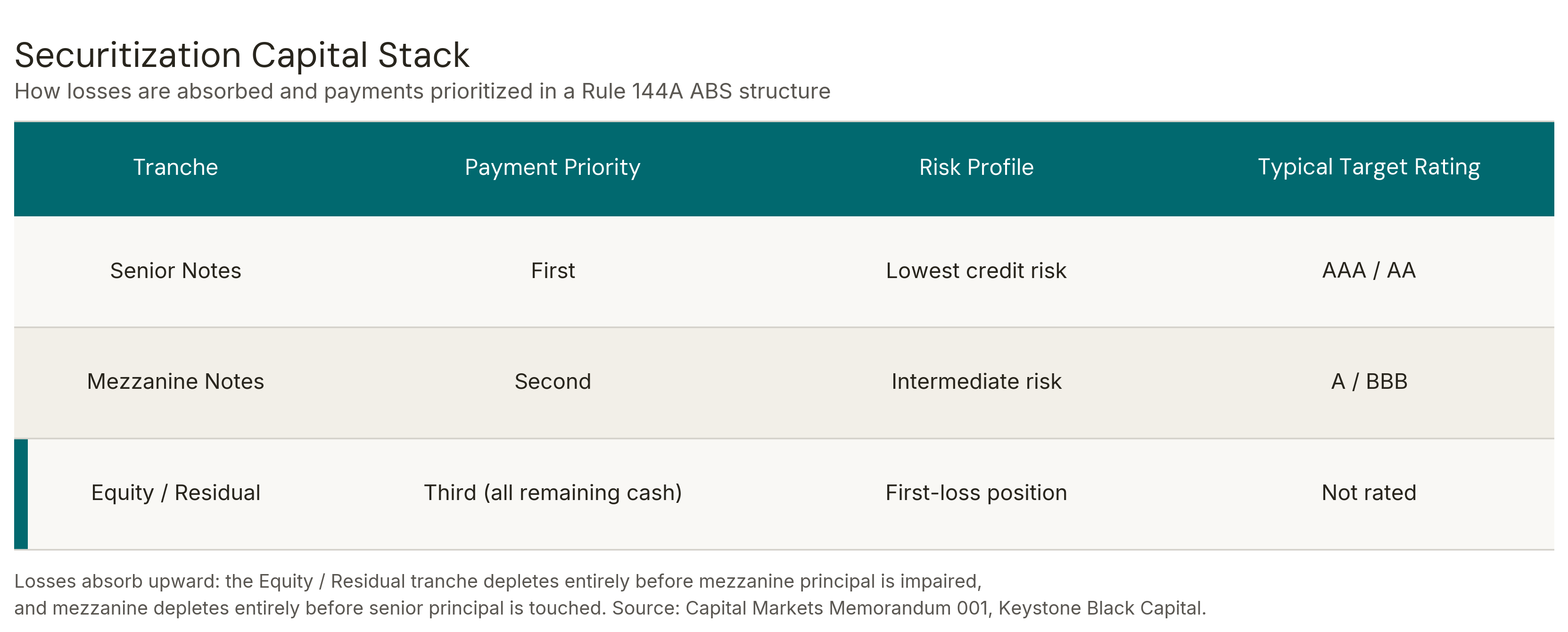Click the Senior Notes cell
The width and height of the screenshot is (1568, 632).
(x=175, y=271)
